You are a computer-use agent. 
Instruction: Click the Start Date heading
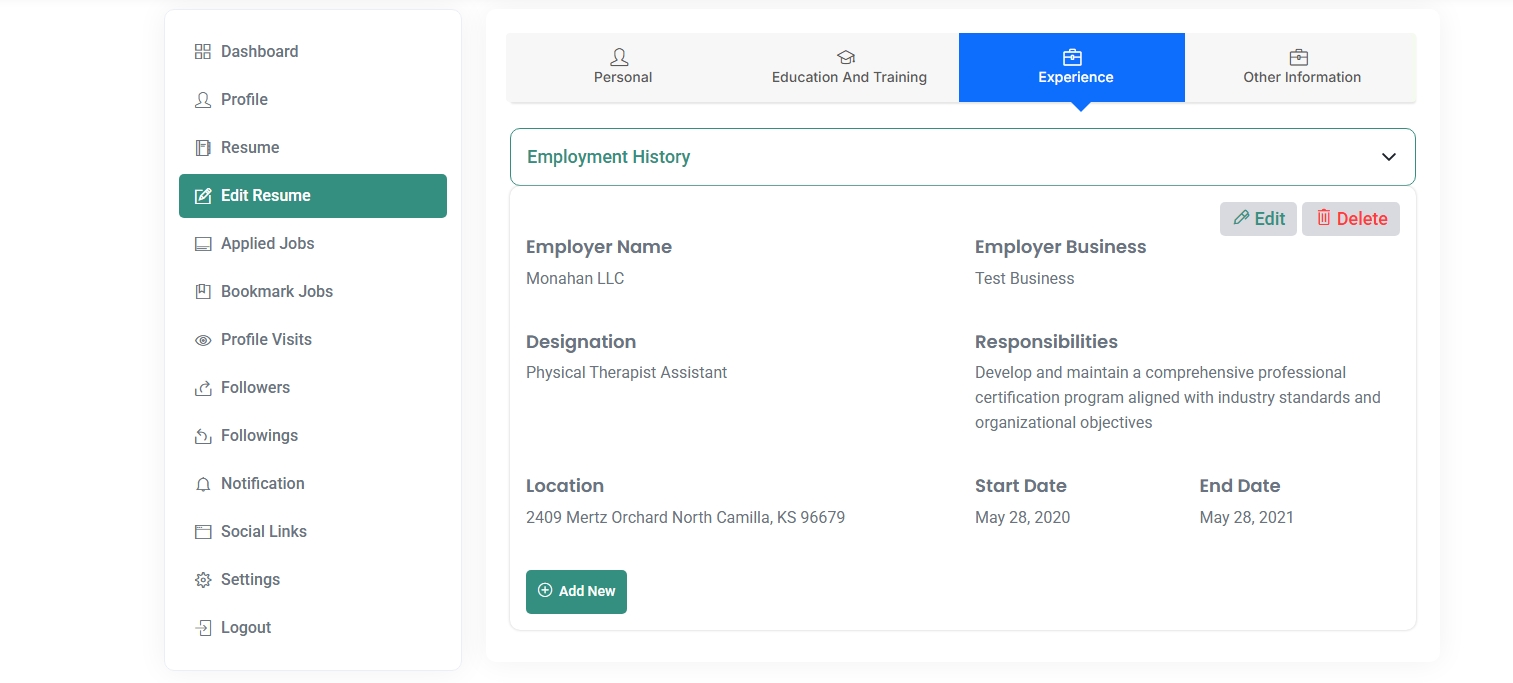pos(1021,486)
